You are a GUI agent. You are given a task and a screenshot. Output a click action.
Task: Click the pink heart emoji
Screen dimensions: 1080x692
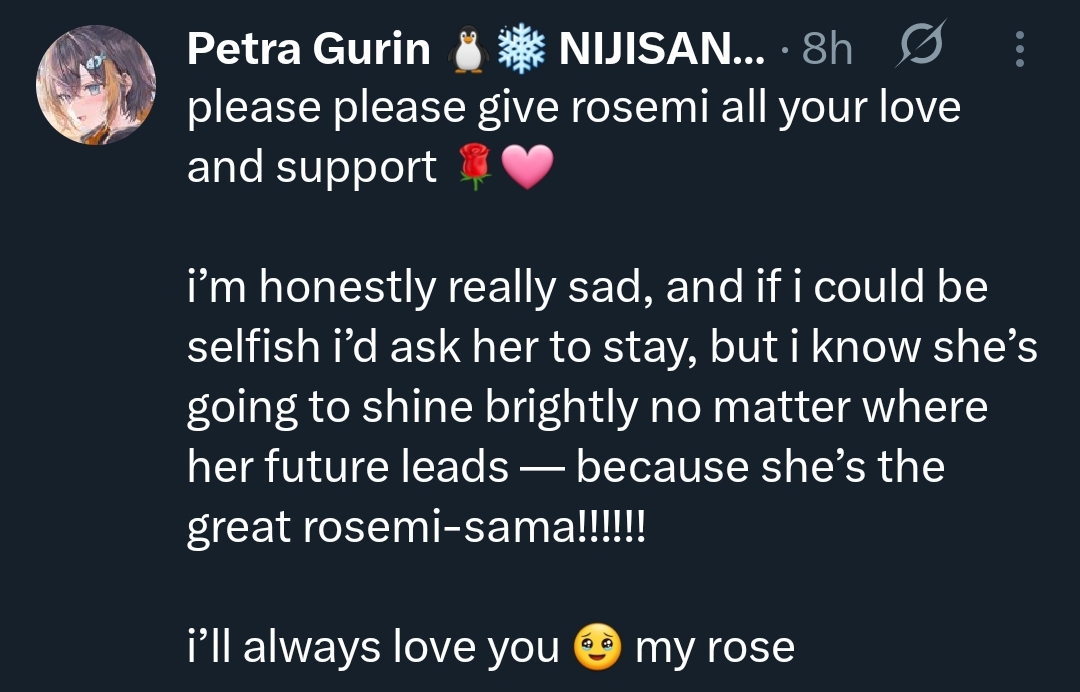(x=527, y=167)
